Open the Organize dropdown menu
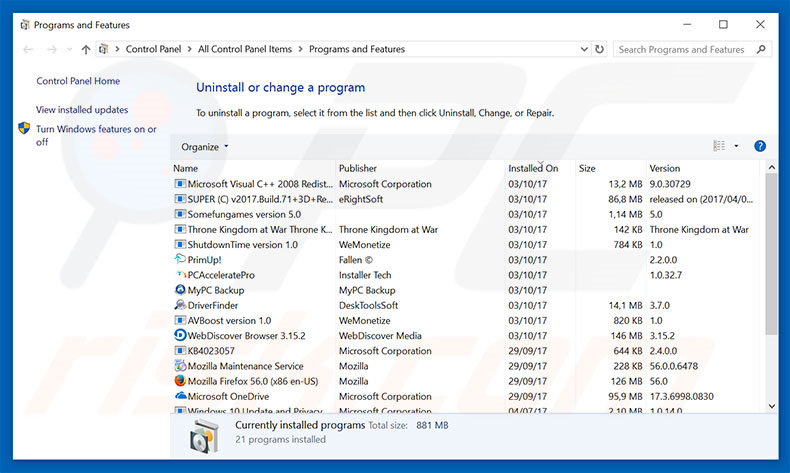The width and height of the screenshot is (790, 473). click(204, 147)
